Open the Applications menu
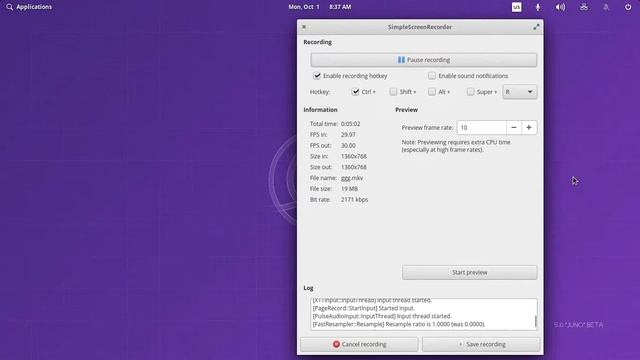 (x=29, y=7)
